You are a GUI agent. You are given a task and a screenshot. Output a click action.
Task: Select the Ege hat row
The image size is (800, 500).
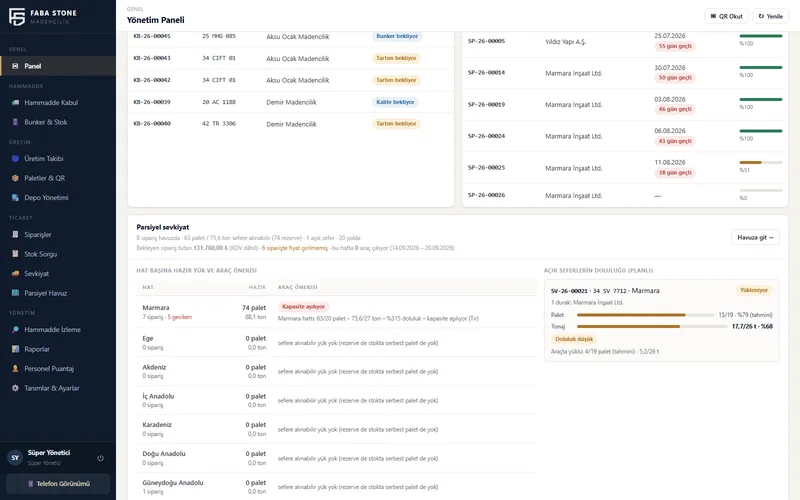pos(336,342)
